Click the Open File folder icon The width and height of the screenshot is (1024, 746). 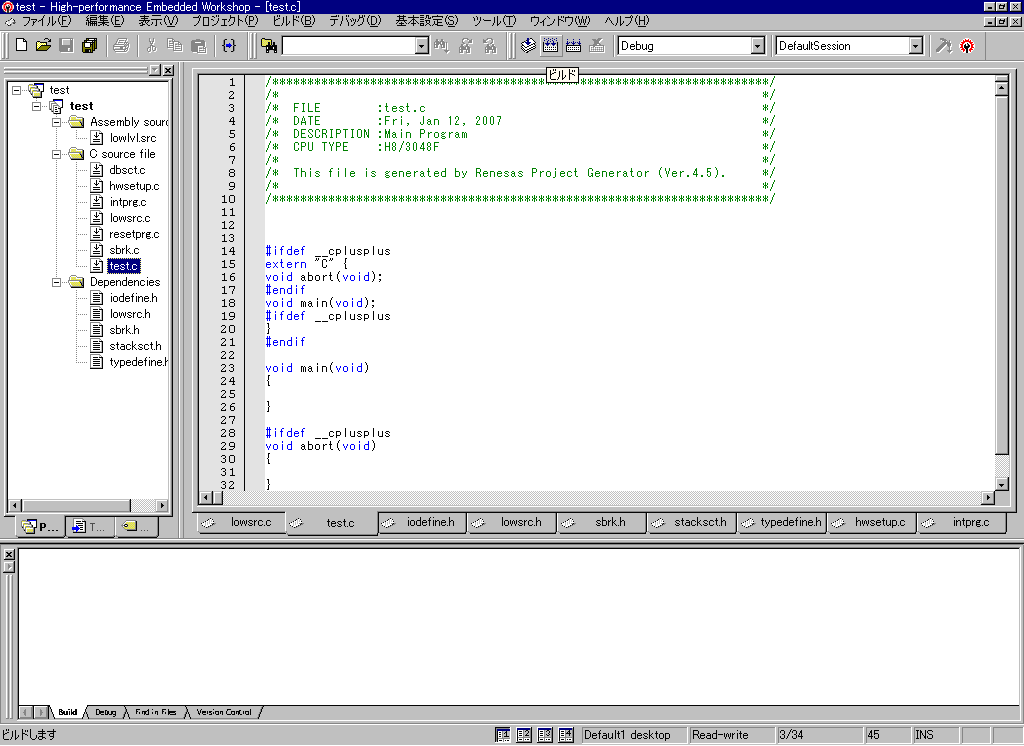tap(43, 46)
